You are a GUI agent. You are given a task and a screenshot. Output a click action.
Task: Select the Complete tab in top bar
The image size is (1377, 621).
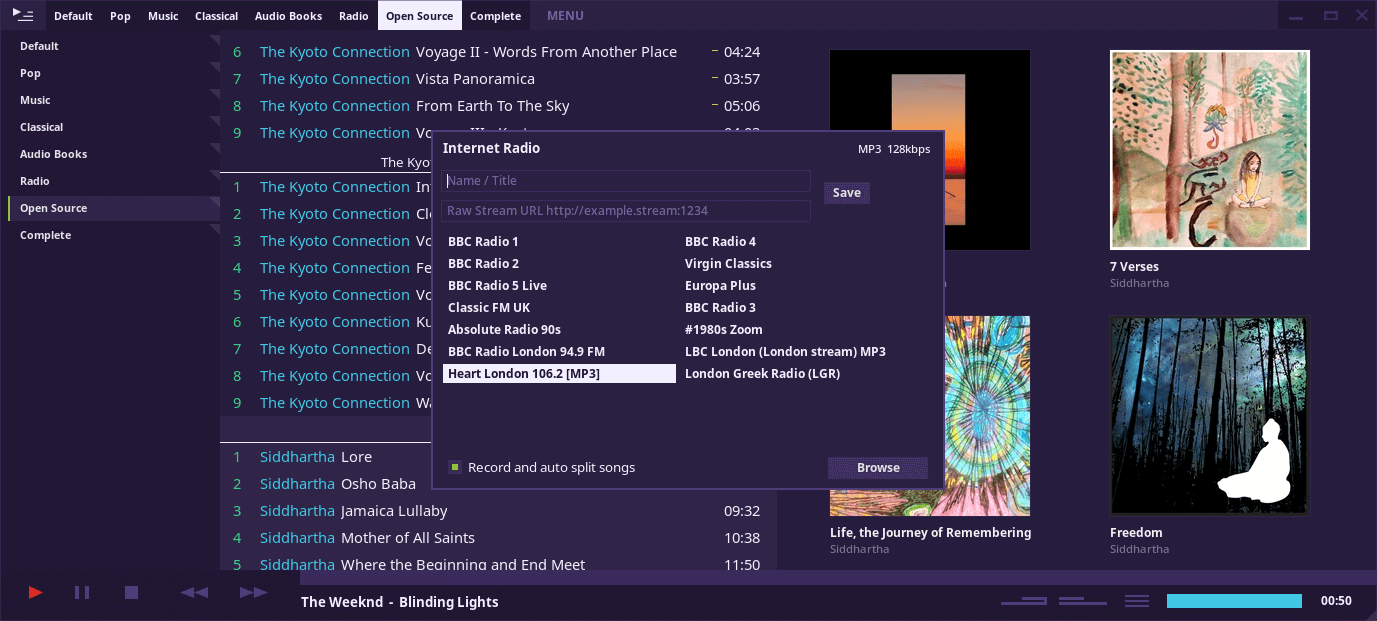495,15
